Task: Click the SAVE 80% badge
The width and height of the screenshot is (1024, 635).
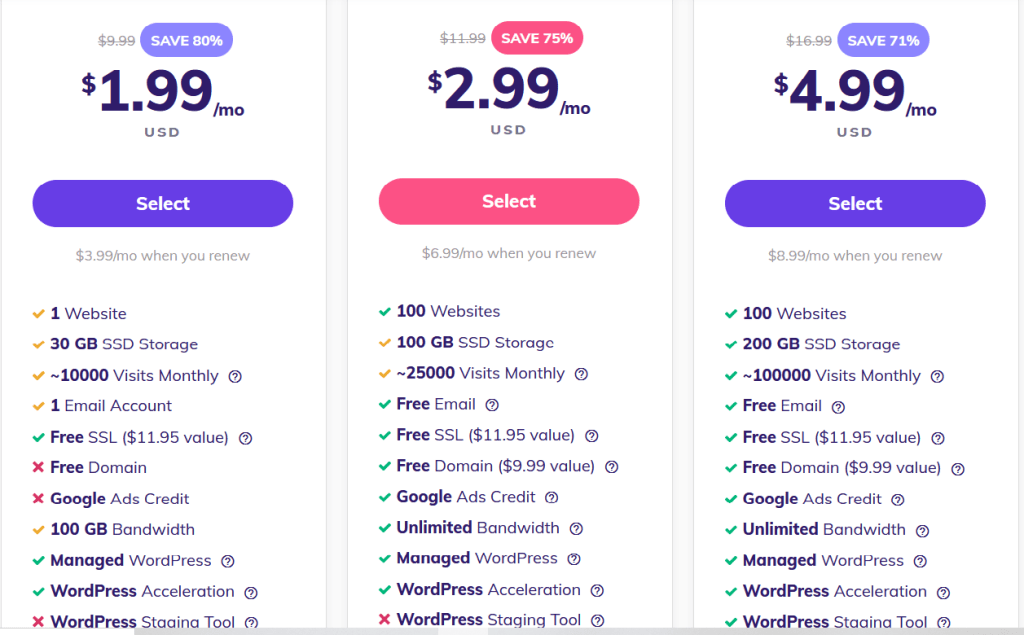Action: (187, 41)
